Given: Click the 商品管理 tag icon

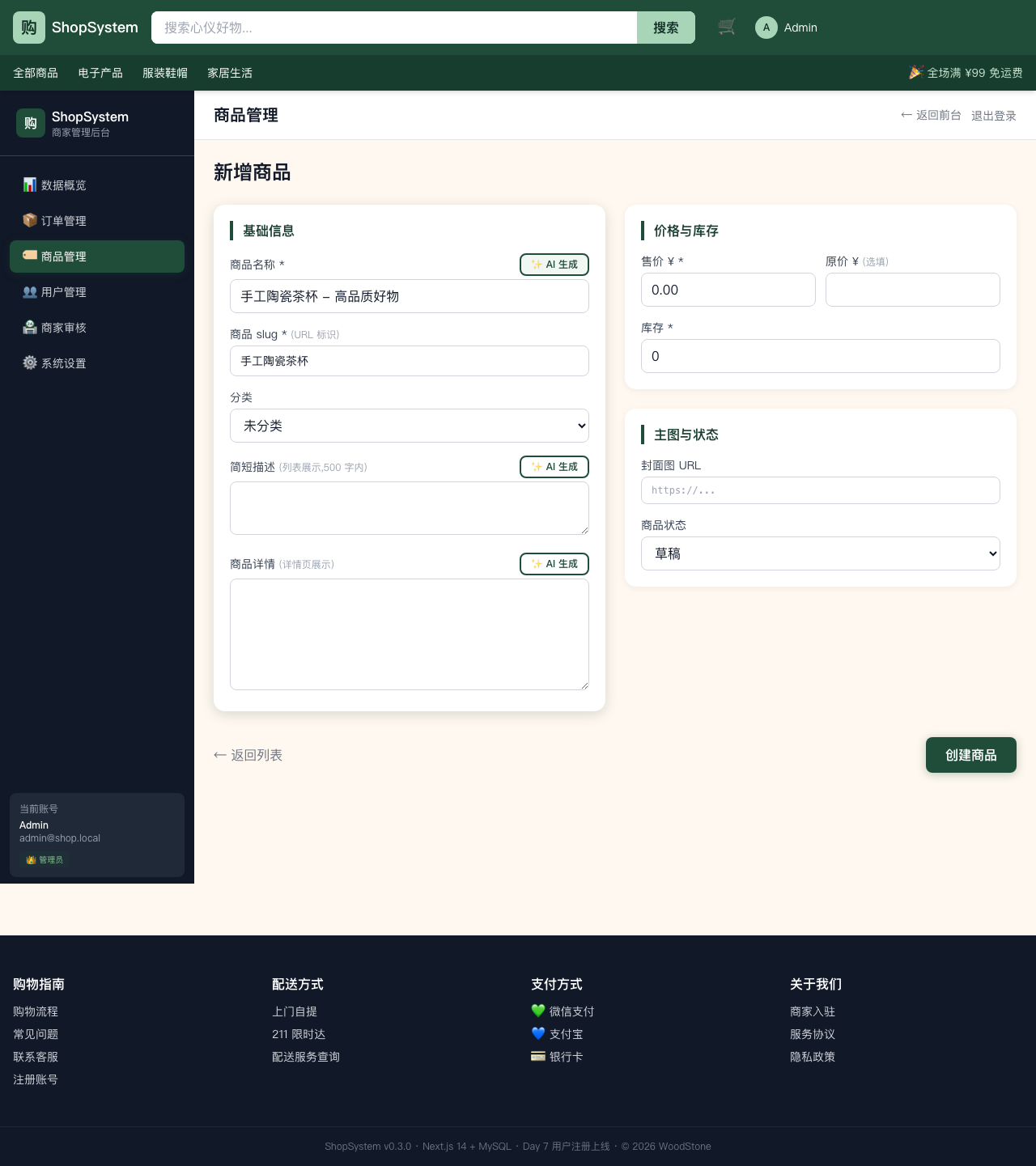Looking at the screenshot, I should [30, 256].
